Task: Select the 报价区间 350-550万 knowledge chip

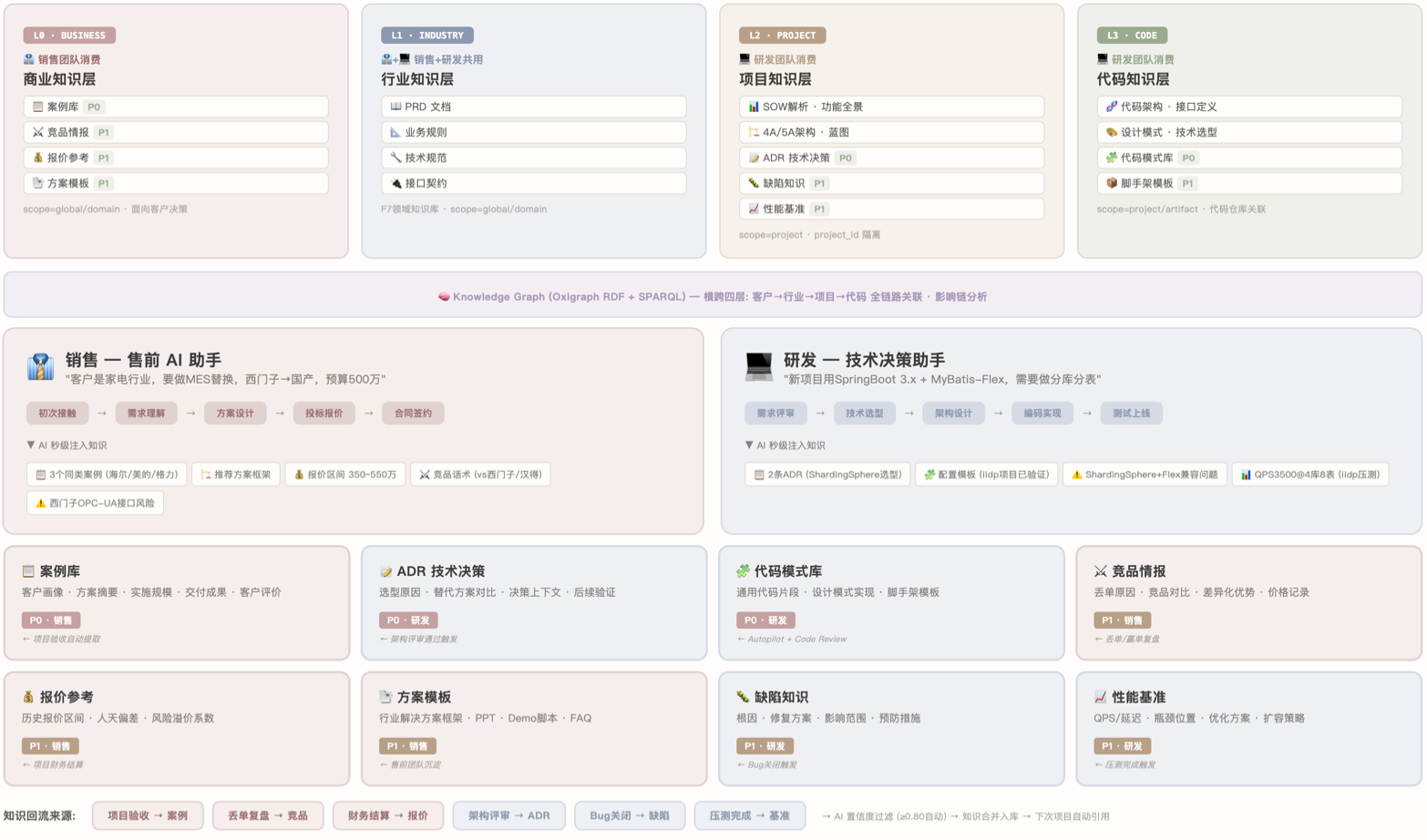Action: point(345,475)
